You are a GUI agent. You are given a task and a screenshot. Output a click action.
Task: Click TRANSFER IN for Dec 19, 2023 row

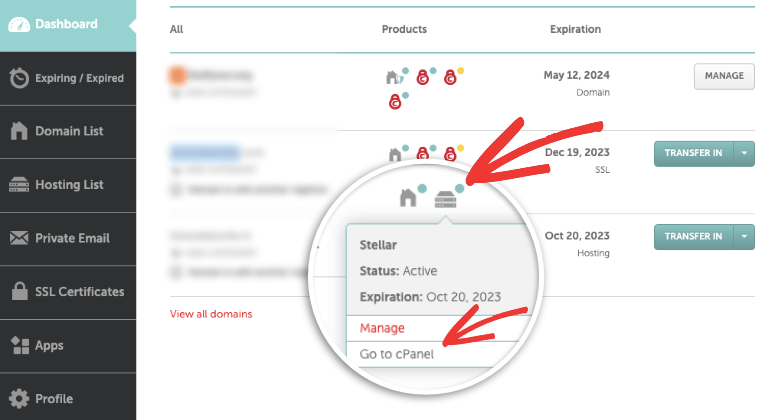pyautogui.click(x=693, y=154)
